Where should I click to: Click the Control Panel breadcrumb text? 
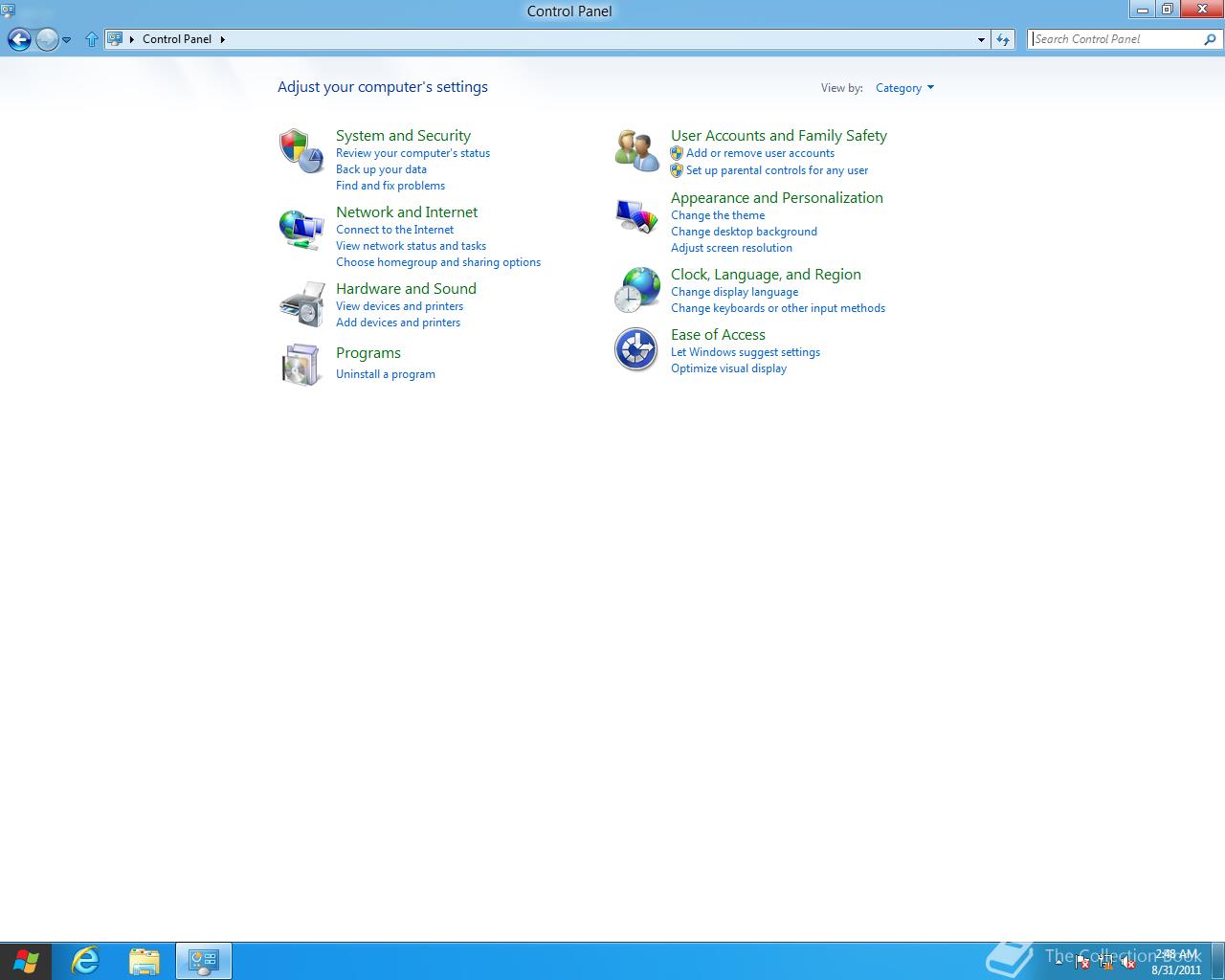[177, 39]
